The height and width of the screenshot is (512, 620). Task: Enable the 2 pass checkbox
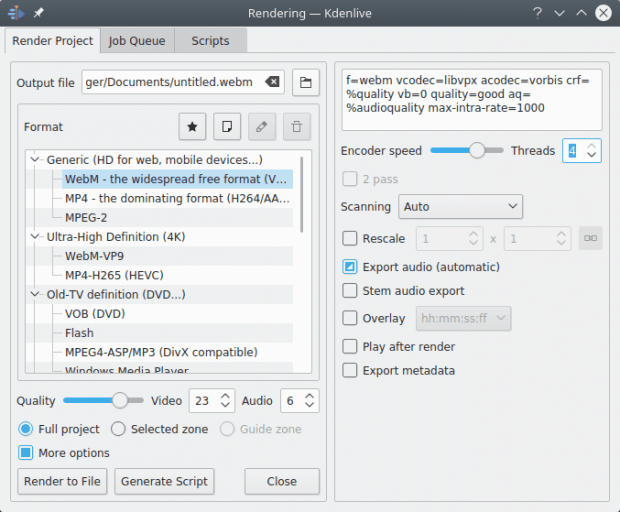click(350, 179)
